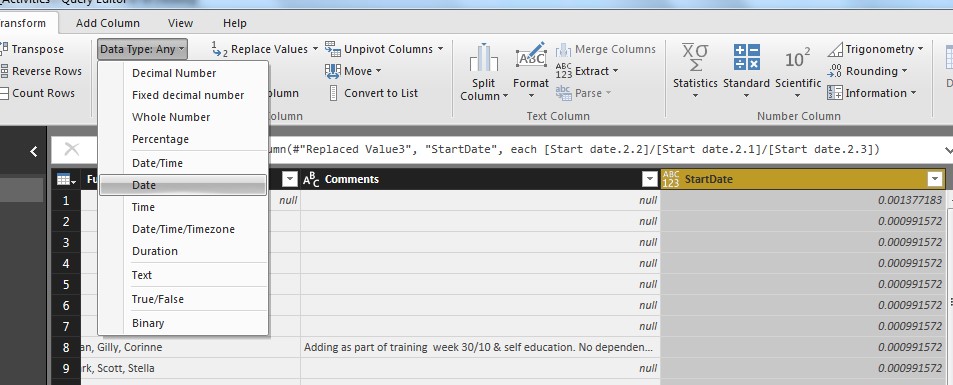Screen dimensions: 953x385
Task: Choose Date/Time/Timezone data type
Action: pos(183,229)
